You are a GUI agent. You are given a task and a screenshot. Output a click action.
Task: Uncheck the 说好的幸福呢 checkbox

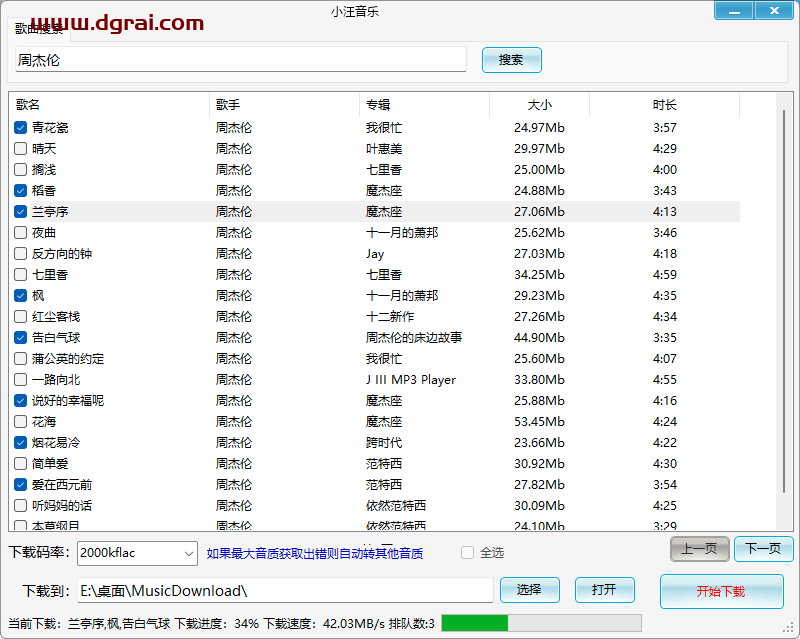point(20,401)
